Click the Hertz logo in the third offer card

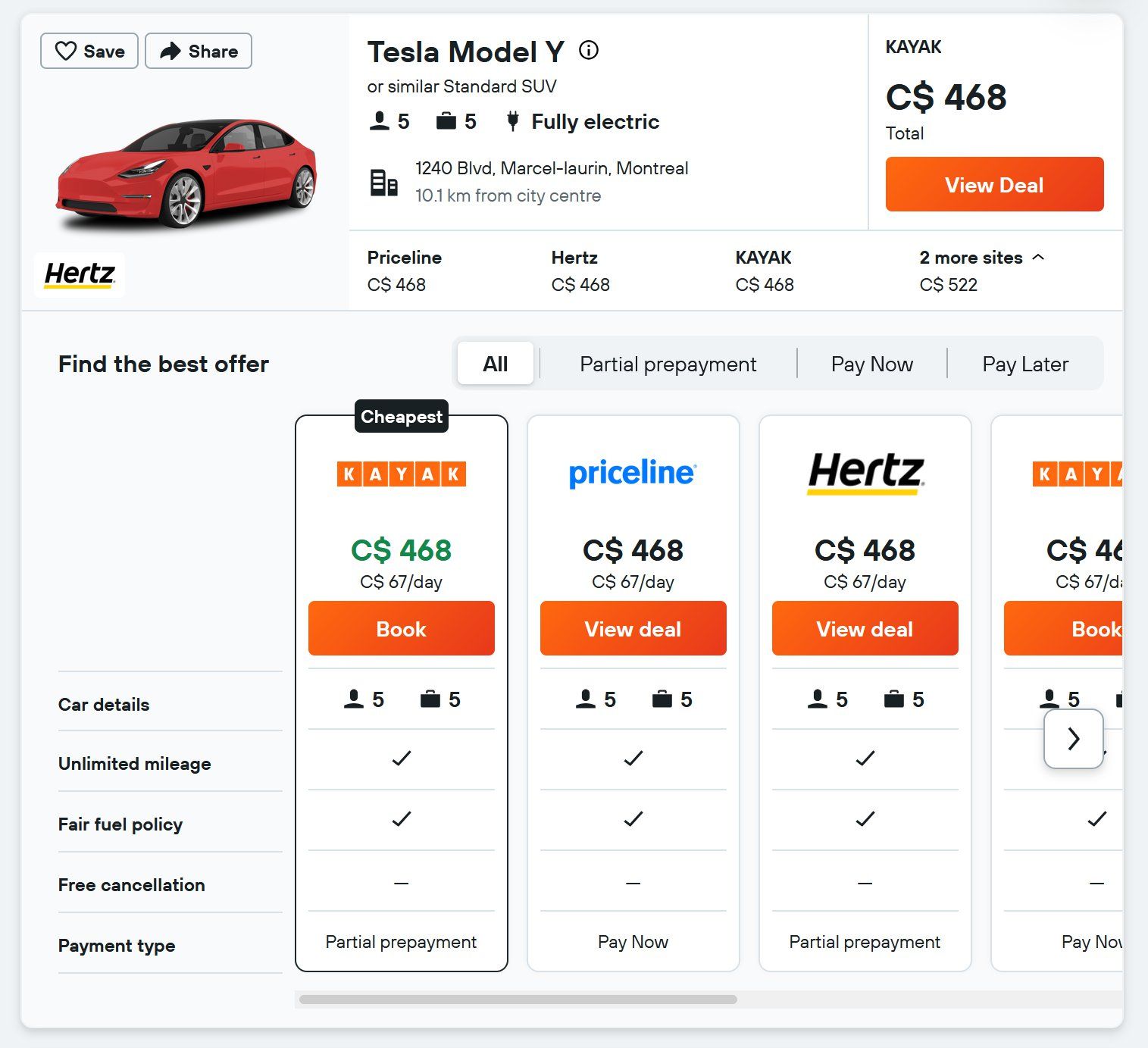pos(865,473)
